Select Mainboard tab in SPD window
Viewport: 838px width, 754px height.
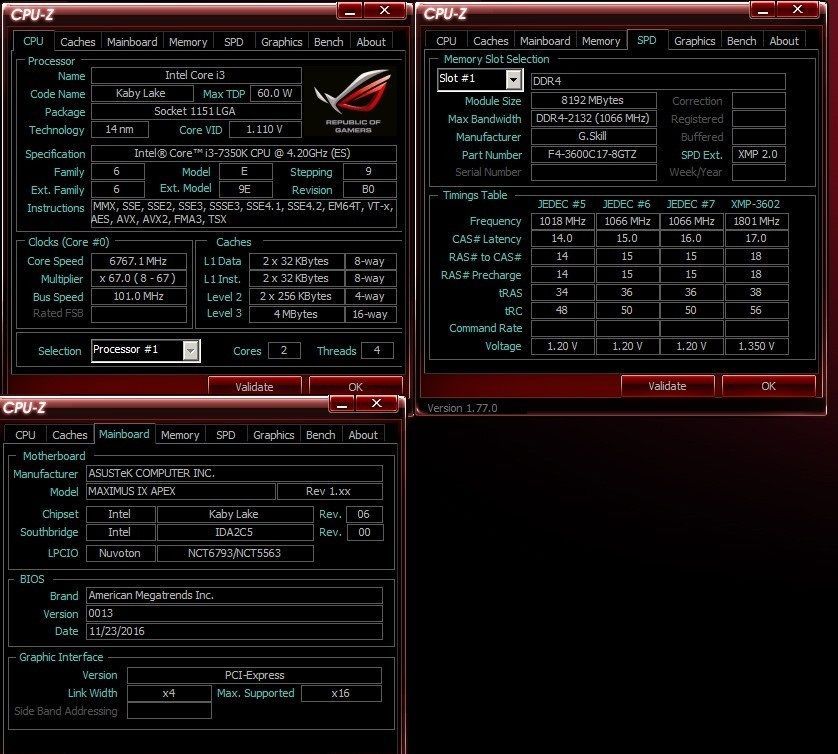pos(545,41)
